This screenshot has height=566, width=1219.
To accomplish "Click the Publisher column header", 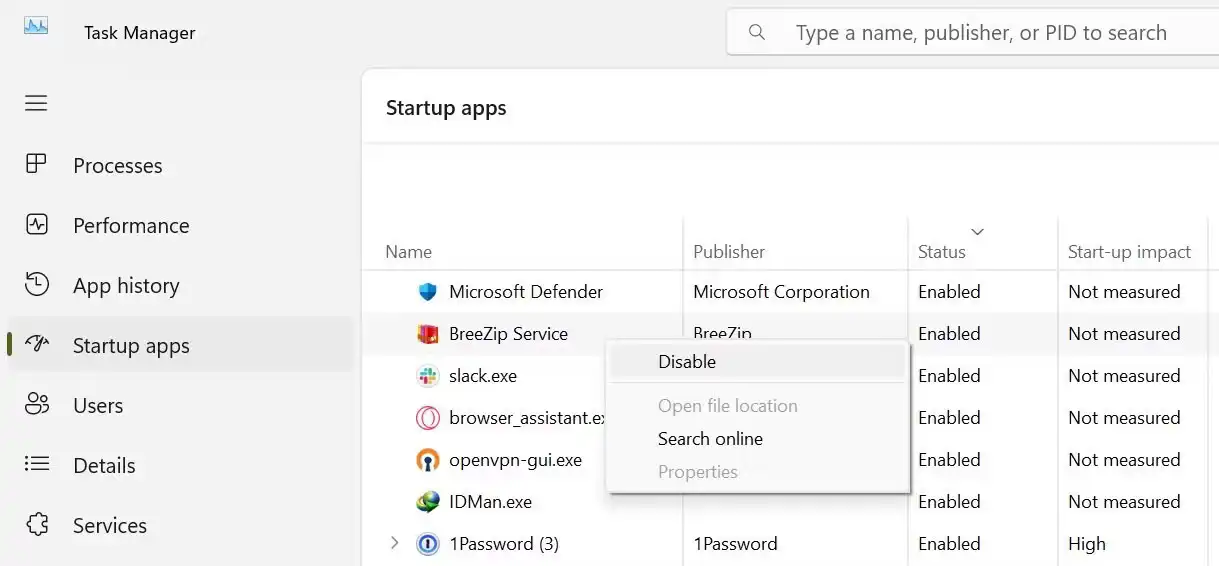I will click(729, 252).
